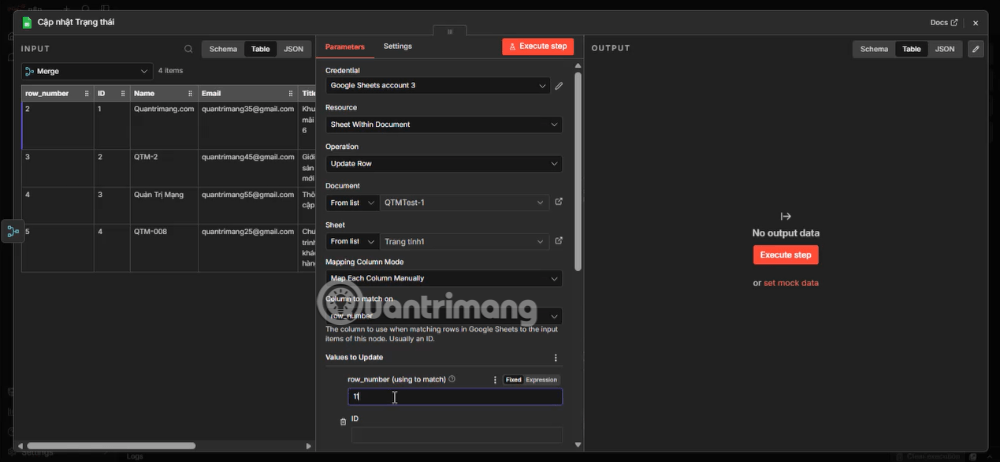Click Name column drag handle icon

pyautogui.click(x=191, y=94)
